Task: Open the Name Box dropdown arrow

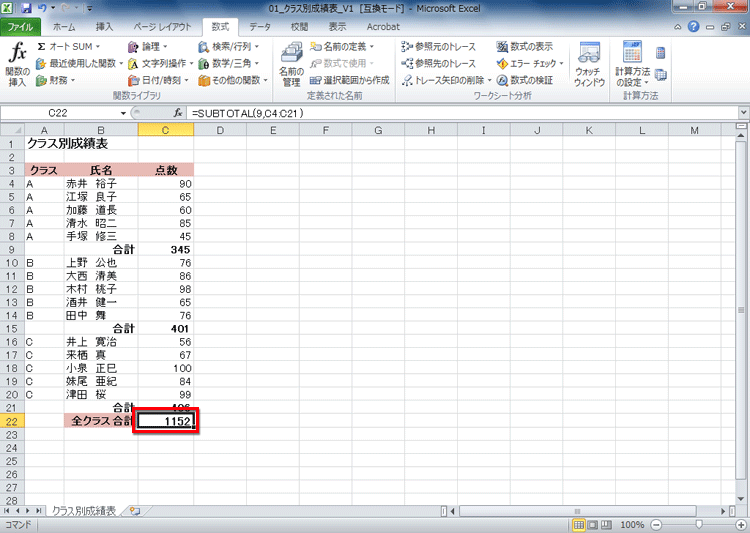Action: click(123, 113)
